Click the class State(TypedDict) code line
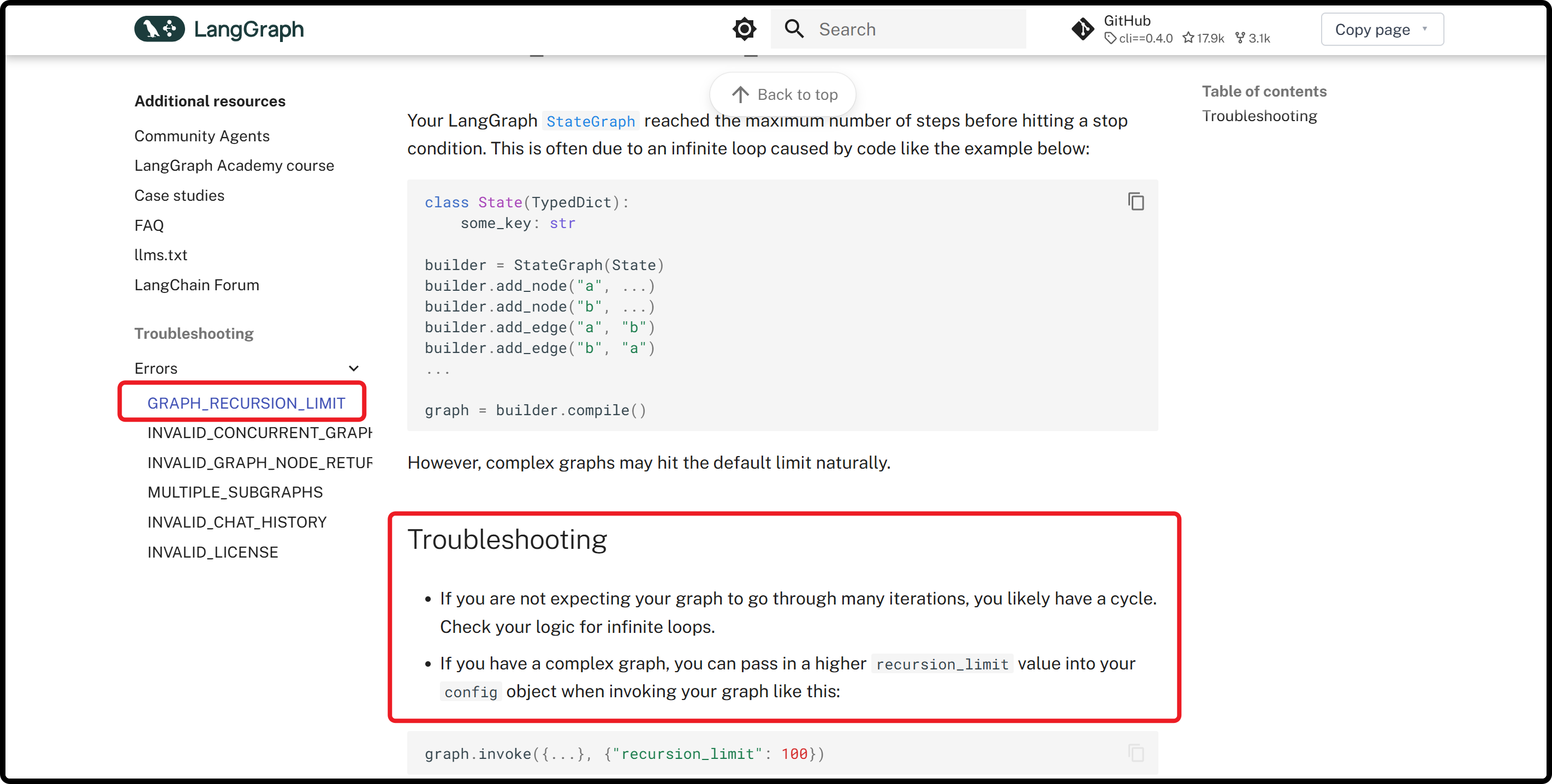The image size is (1552, 784). (527, 202)
